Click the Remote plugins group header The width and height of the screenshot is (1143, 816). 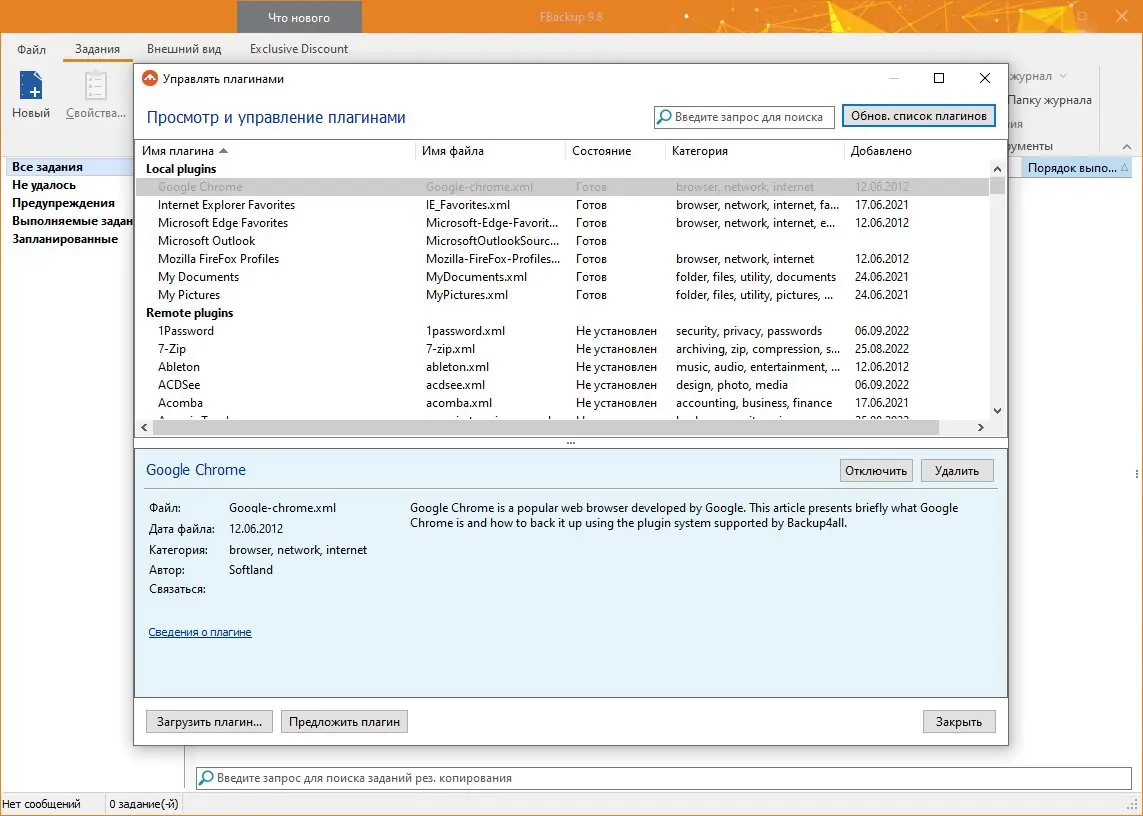coord(190,313)
